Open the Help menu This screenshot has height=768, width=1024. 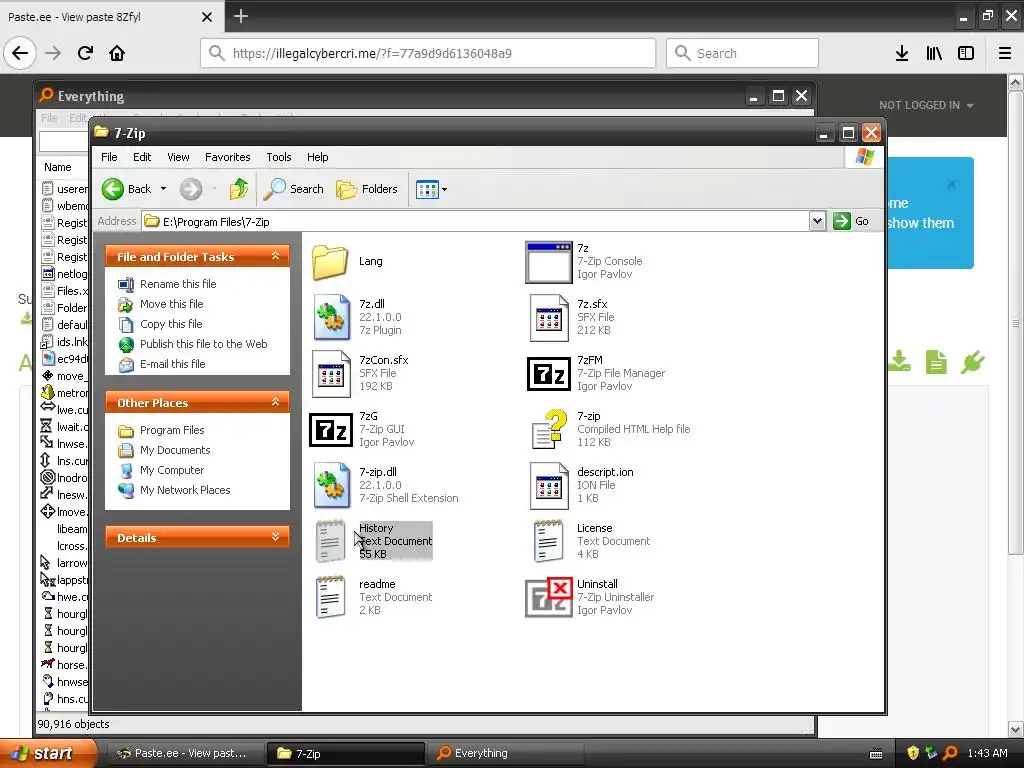coord(317,157)
